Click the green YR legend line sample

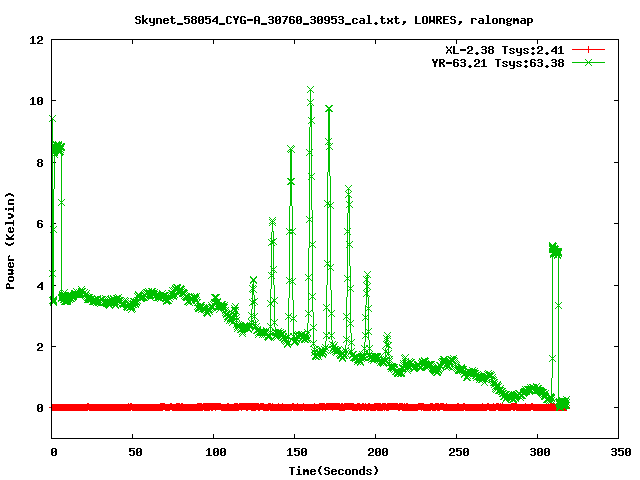coord(588,62)
